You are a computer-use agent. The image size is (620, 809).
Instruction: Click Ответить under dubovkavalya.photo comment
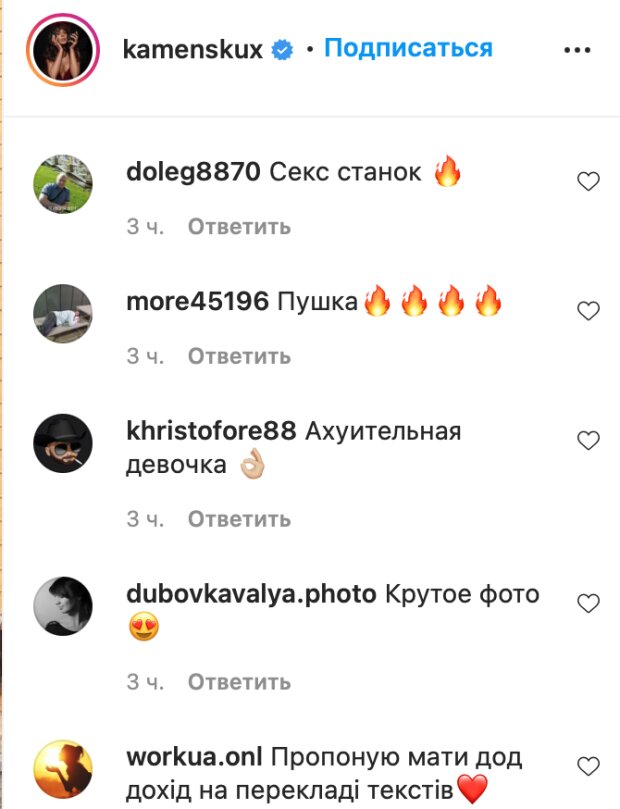[239, 682]
